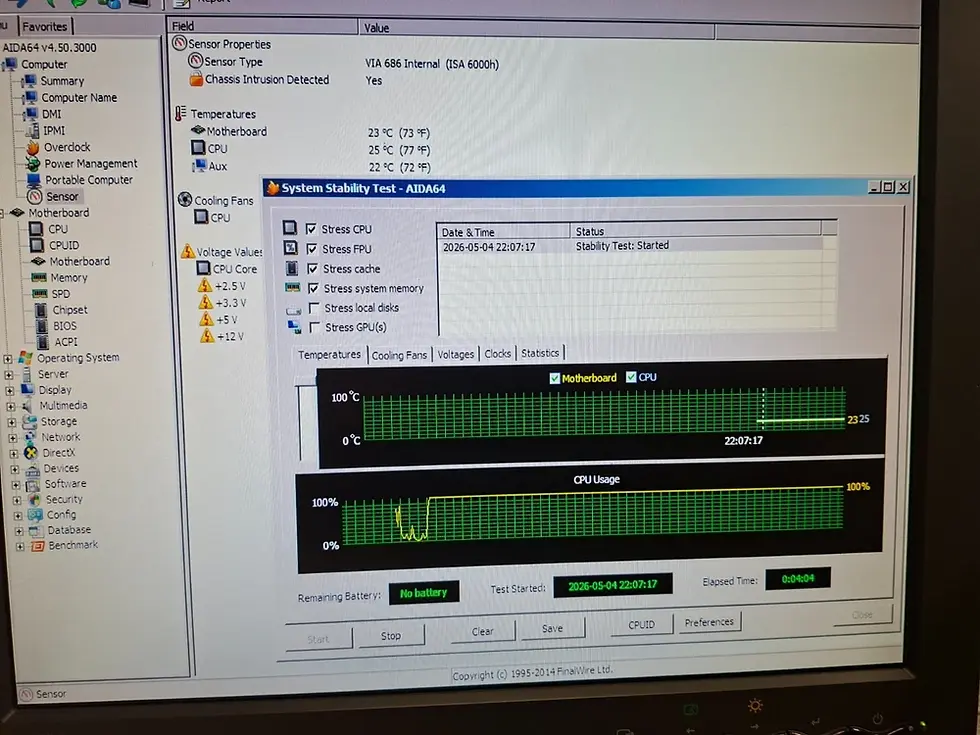Switch to the Temperatures tab
980x735 pixels.
point(329,354)
